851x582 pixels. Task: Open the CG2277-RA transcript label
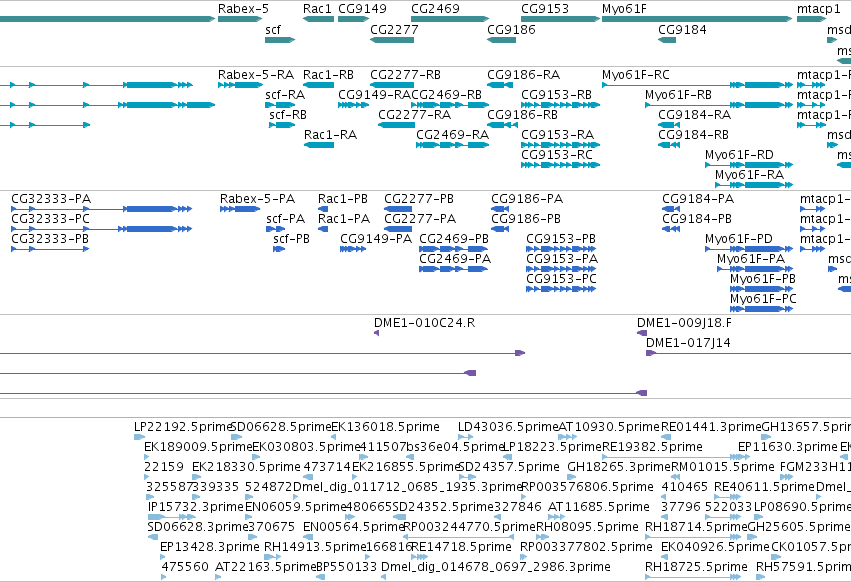tap(415, 115)
